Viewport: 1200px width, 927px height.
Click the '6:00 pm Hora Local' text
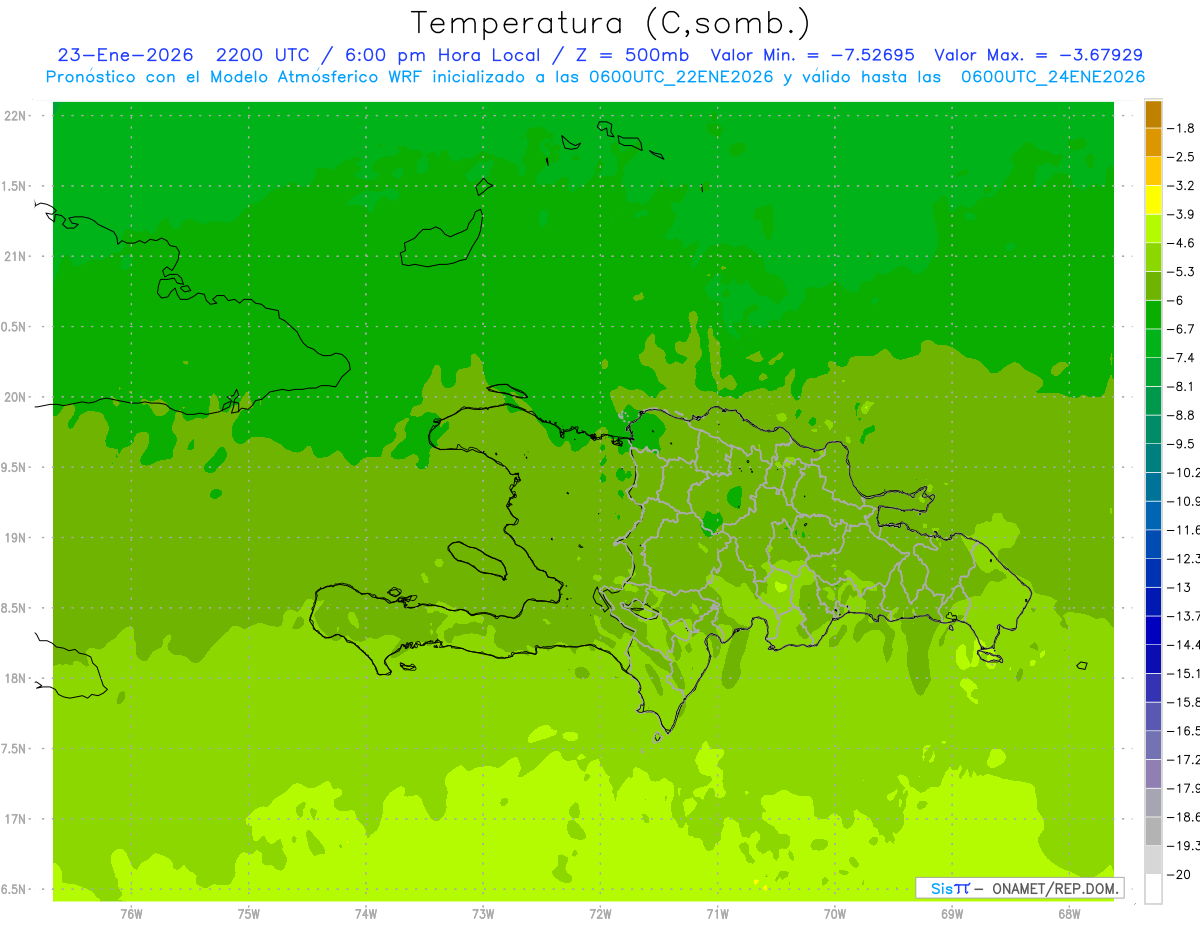[443, 55]
